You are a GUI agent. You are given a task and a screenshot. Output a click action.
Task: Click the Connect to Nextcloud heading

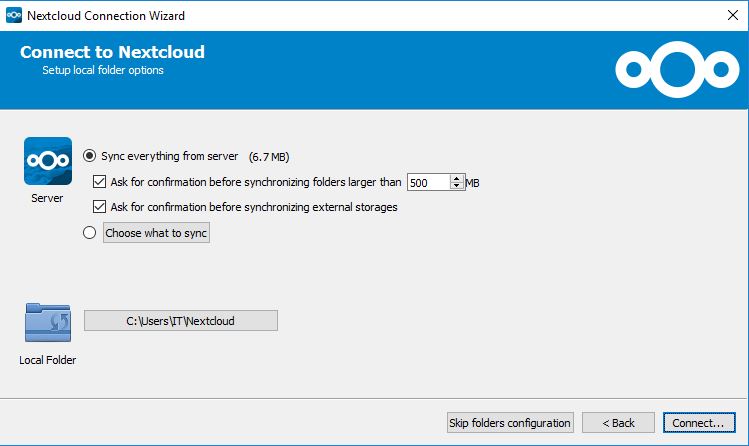(x=112, y=52)
